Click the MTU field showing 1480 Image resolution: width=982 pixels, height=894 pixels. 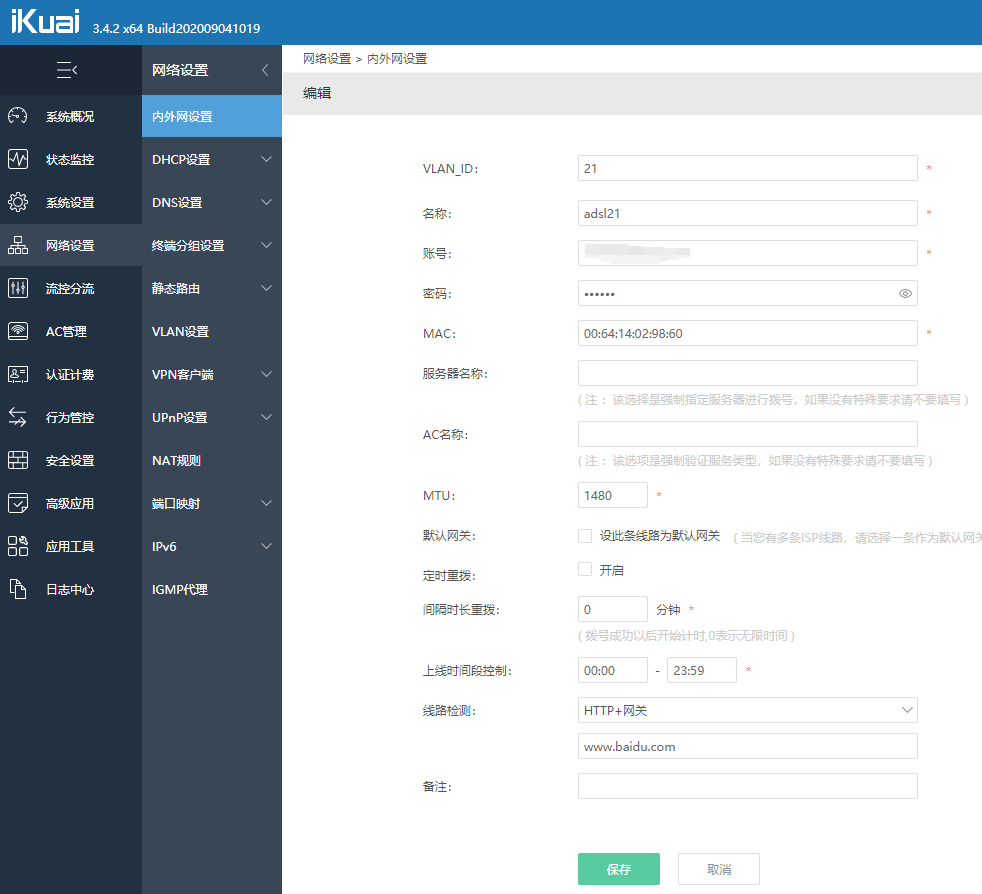click(x=612, y=495)
